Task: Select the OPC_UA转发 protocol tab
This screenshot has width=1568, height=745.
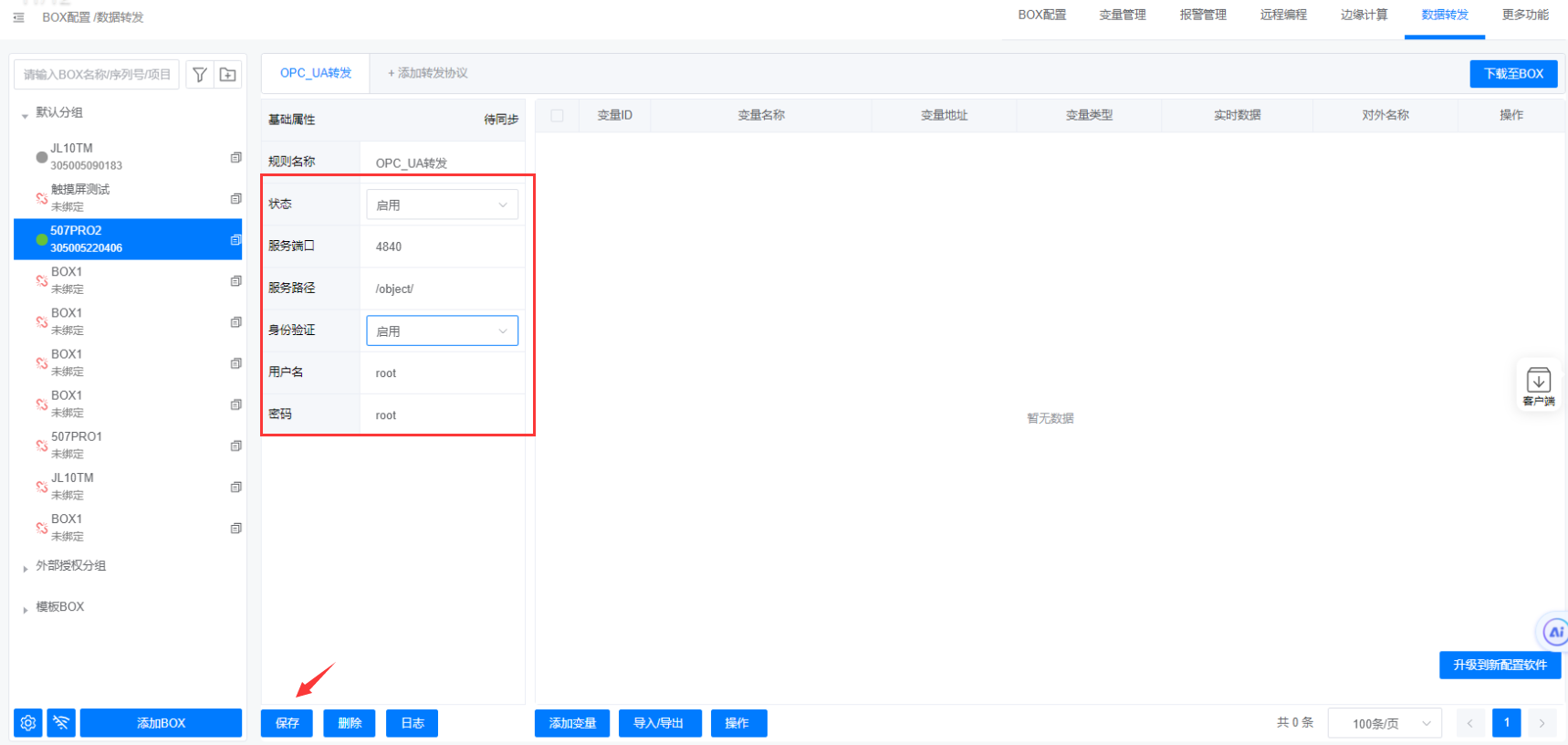Action: (x=316, y=73)
